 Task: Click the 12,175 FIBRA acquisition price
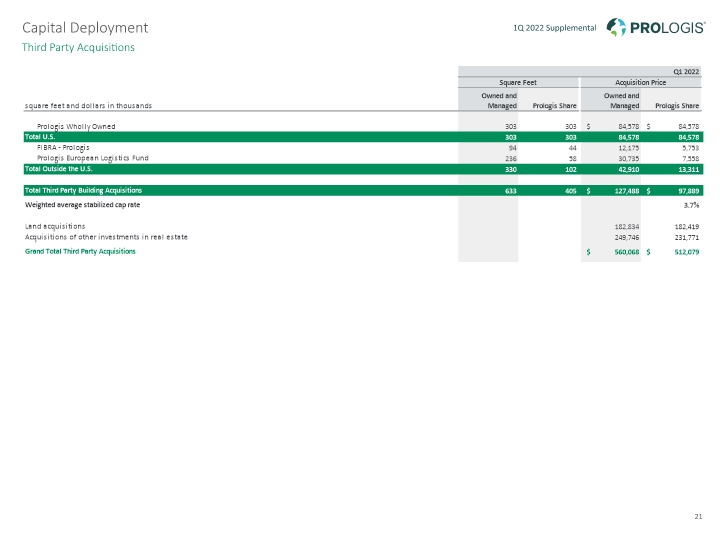629,148
